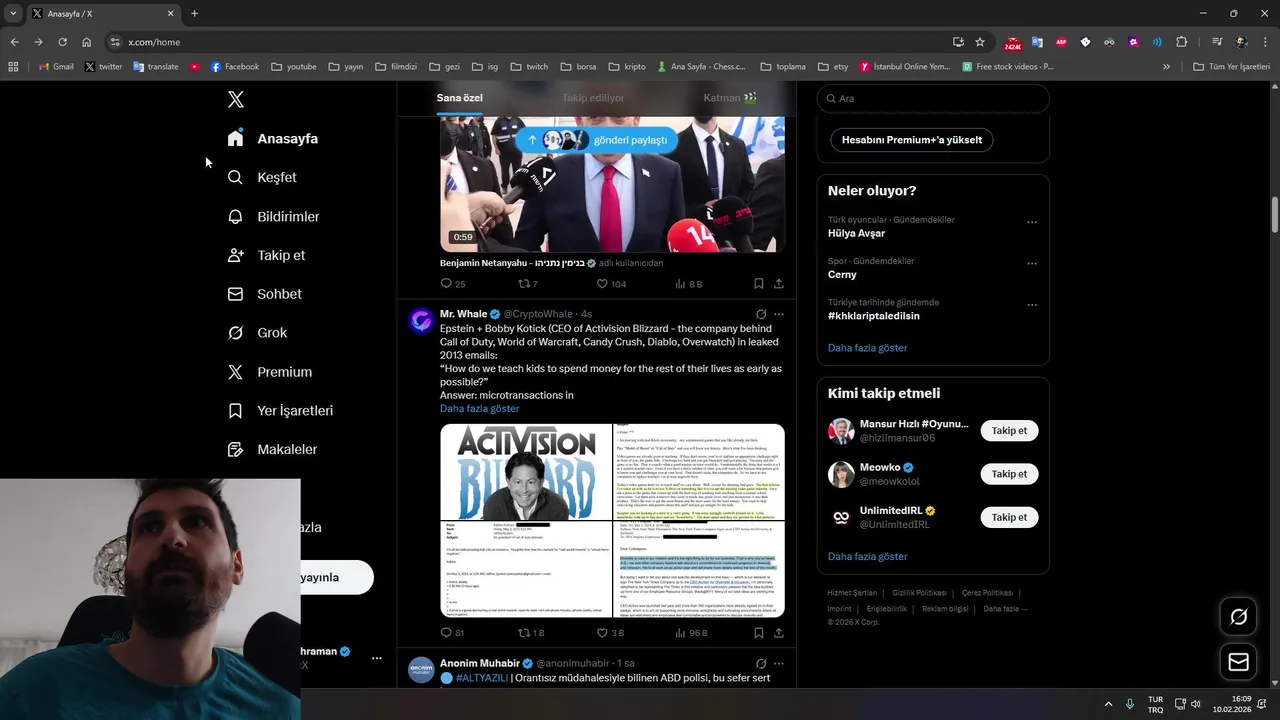Click the Hizmet Şartları footer link
Viewport: 1280px width, 720px height.
click(x=851, y=593)
